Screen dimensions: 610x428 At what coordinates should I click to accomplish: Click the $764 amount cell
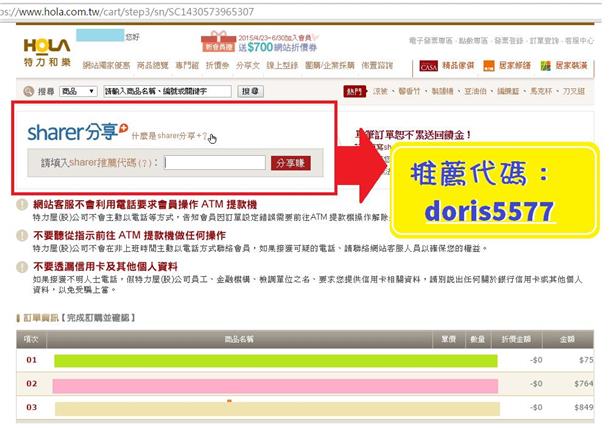pyautogui.click(x=584, y=384)
